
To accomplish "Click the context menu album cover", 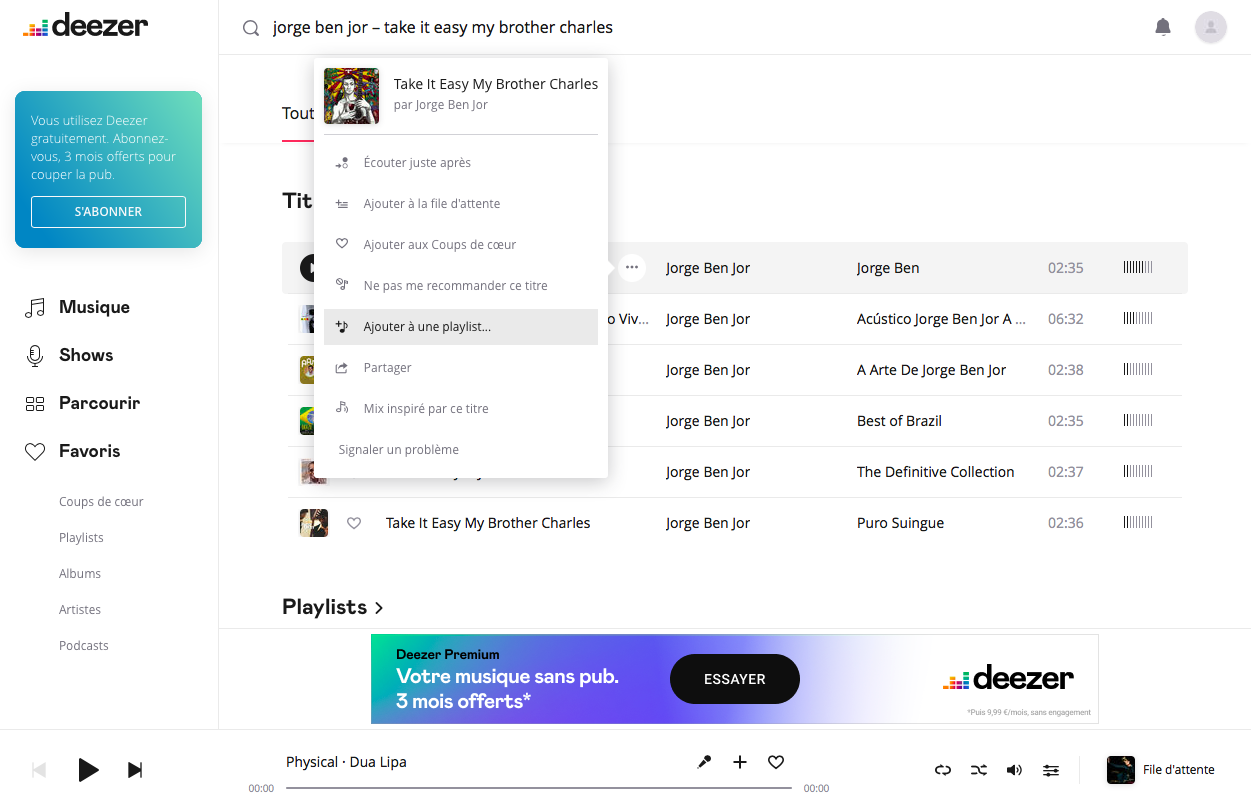I will 352,96.
